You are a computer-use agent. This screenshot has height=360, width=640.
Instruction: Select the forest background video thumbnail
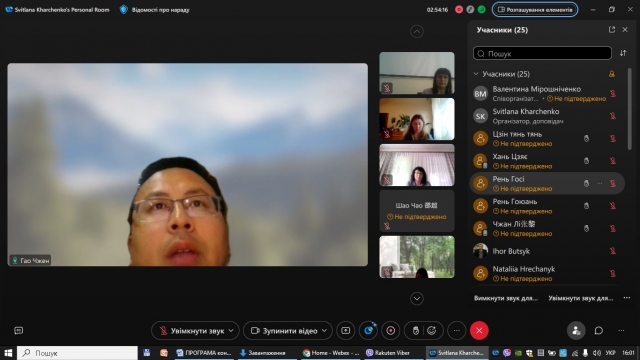(417, 257)
